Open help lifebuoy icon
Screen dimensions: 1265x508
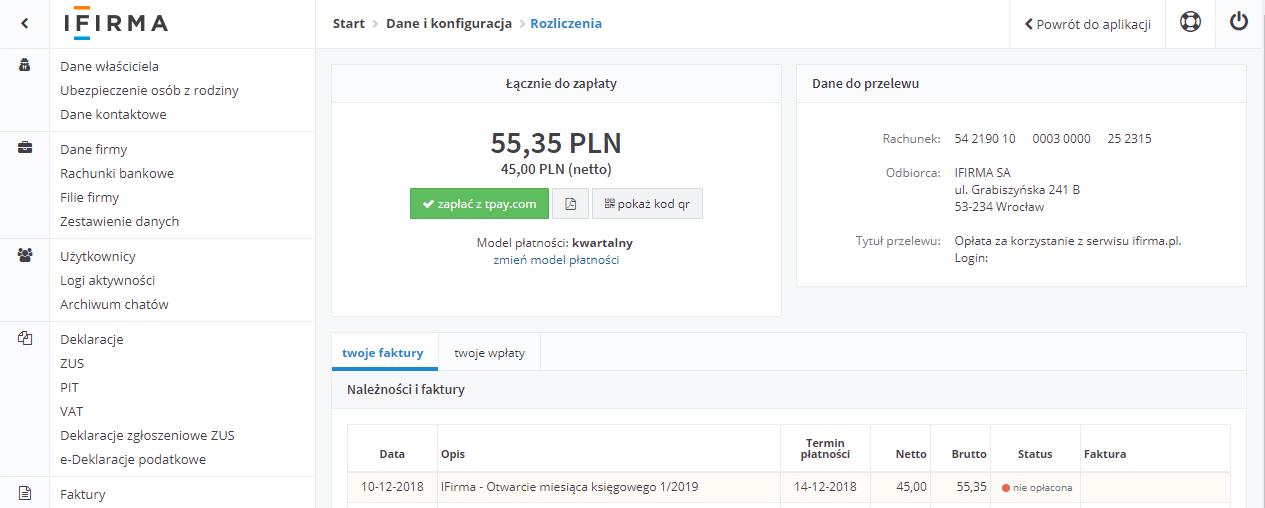click(x=1190, y=23)
